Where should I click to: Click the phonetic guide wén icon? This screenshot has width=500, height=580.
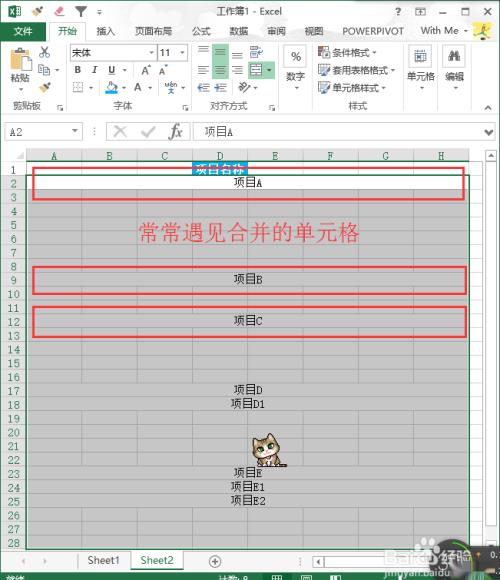coord(171,88)
